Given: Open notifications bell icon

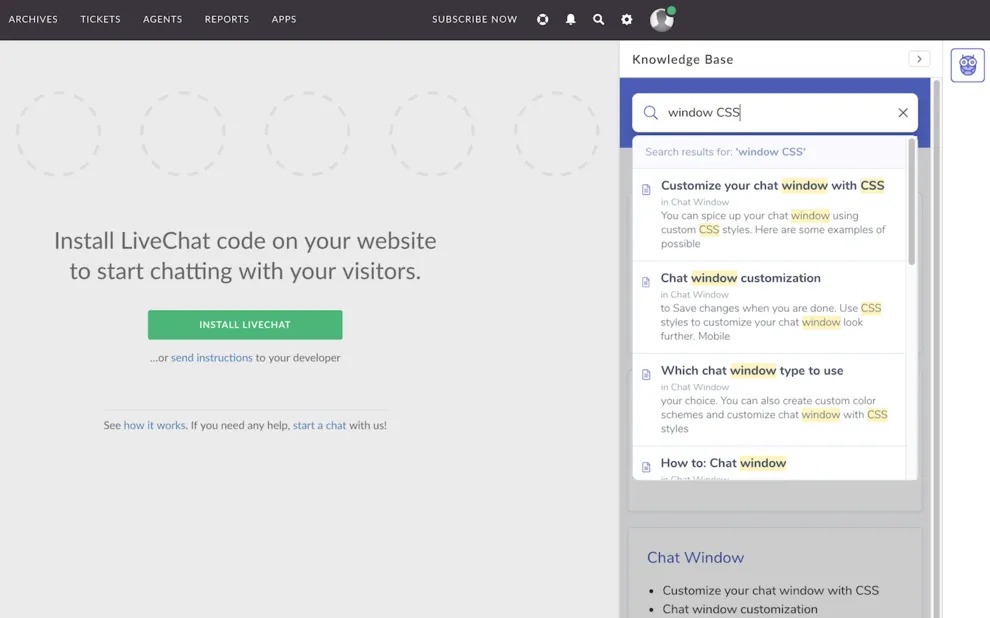Looking at the screenshot, I should pyautogui.click(x=570, y=19).
